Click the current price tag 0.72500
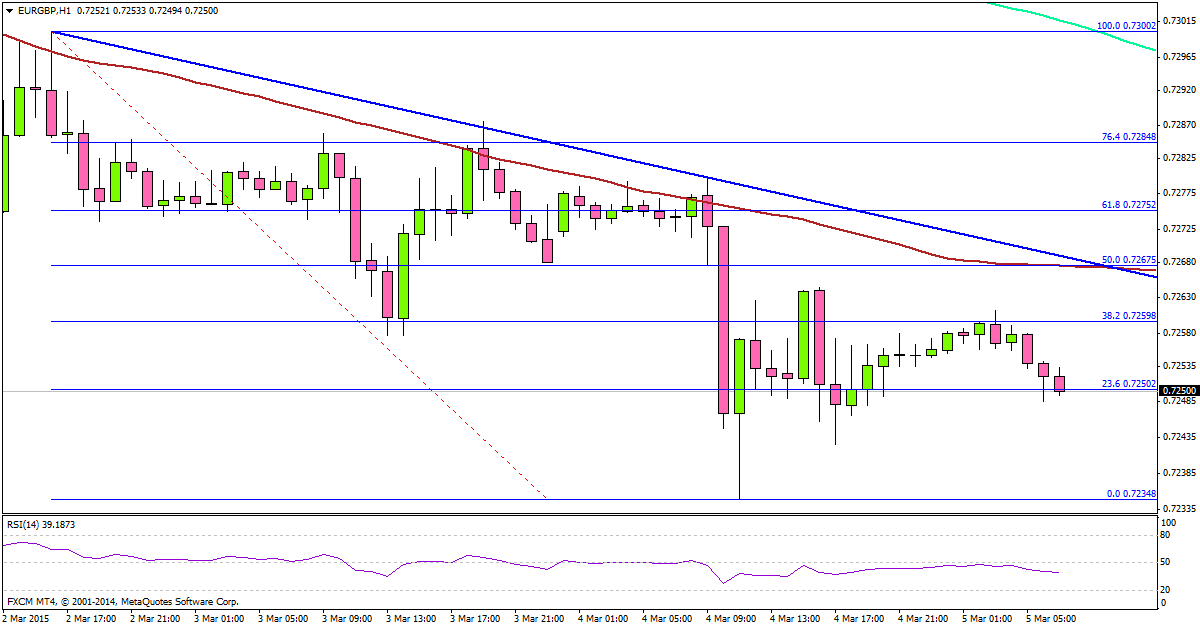 [x=1179, y=390]
